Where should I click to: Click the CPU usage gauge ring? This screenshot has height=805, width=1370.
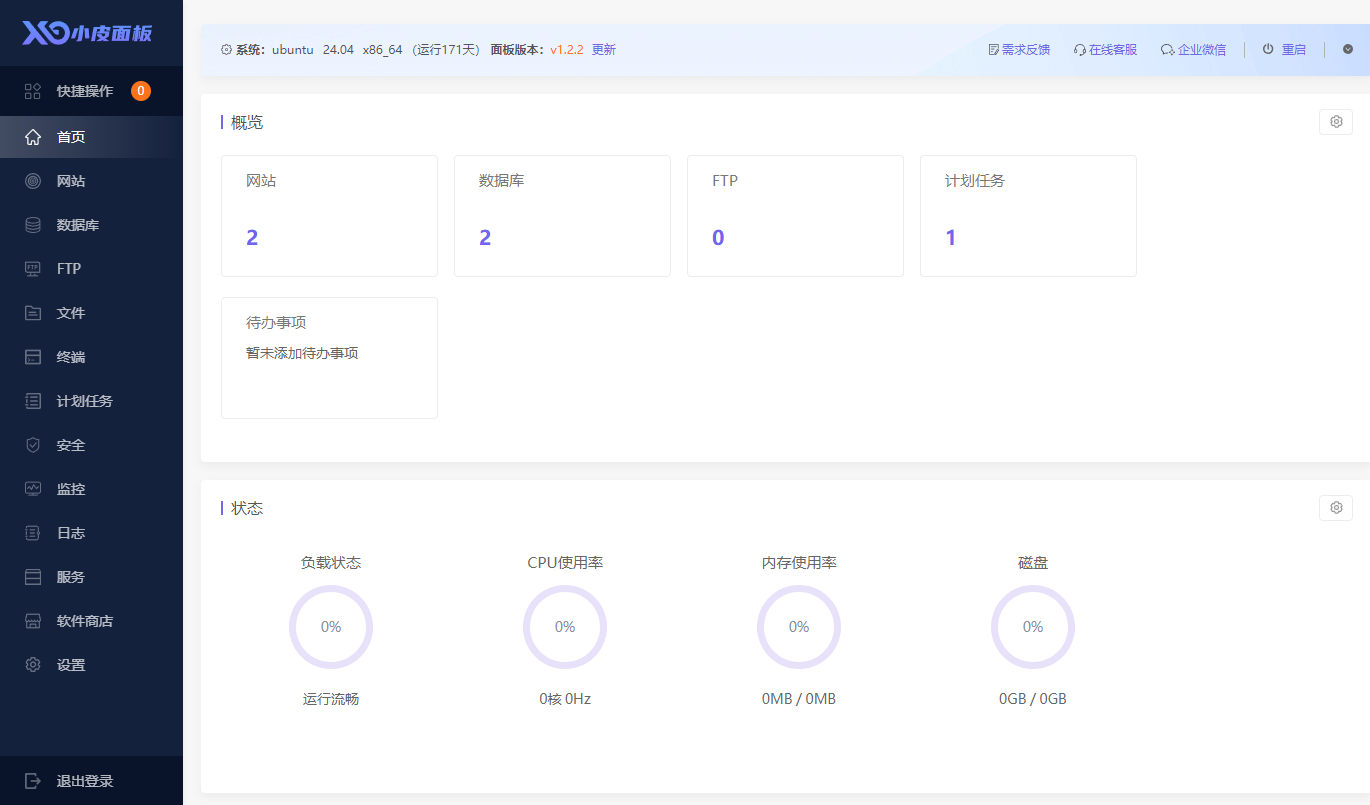pyautogui.click(x=565, y=627)
